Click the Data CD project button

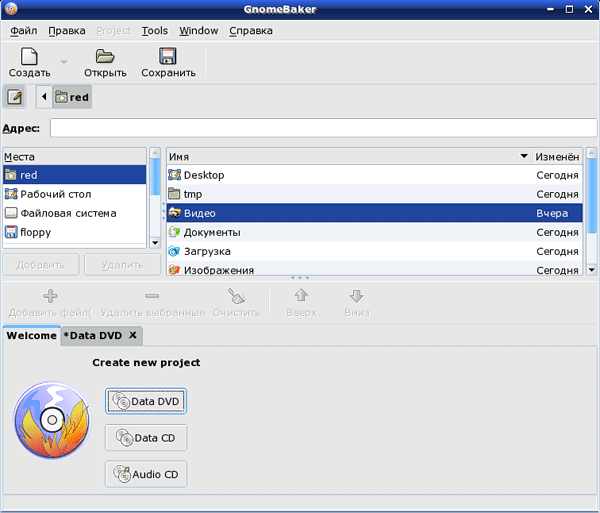146,438
